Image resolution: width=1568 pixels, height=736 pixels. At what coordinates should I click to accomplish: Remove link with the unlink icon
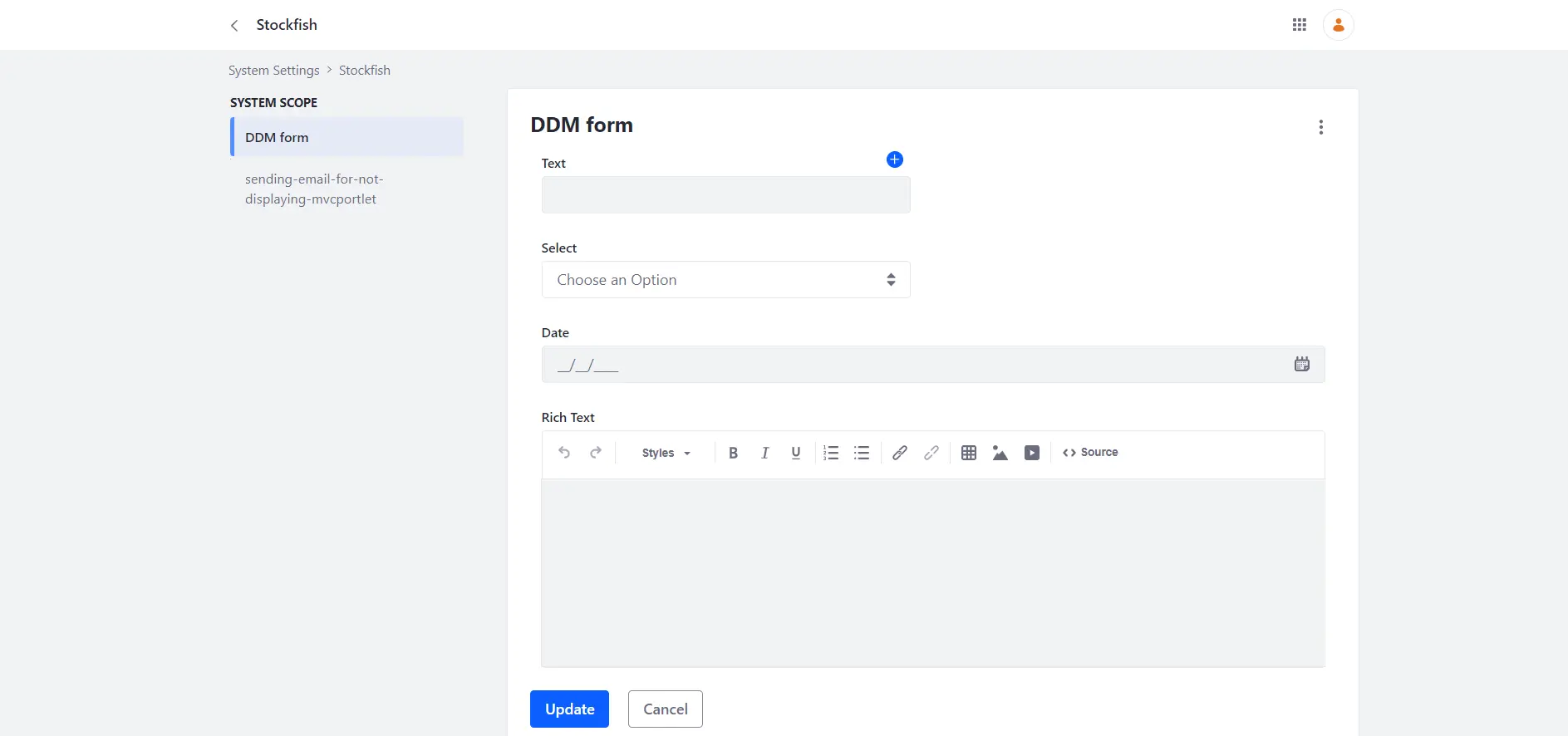tap(931, 453)
